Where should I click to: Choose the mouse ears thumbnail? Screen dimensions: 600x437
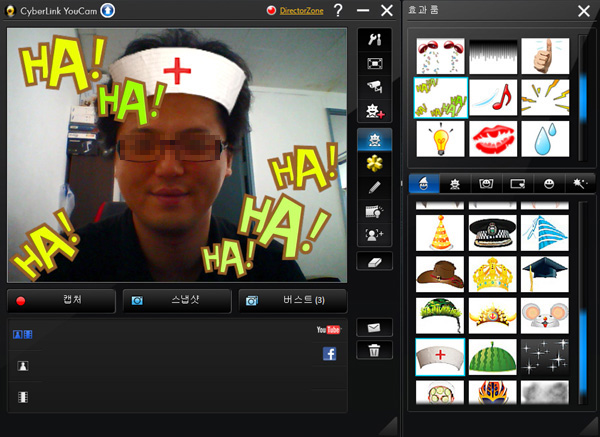pyautogui.click(x=545, y=316)
